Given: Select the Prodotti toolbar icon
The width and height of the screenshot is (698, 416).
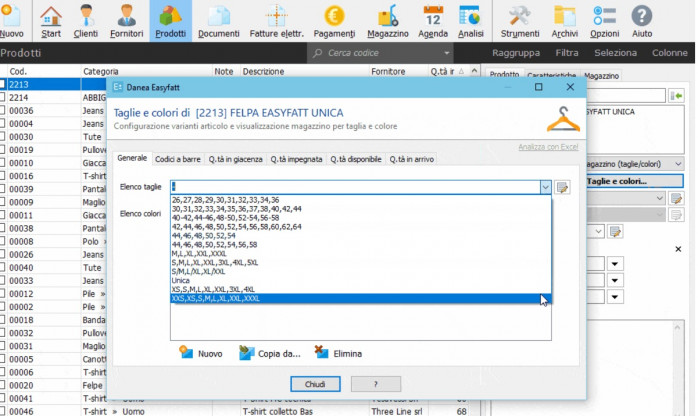Looking at the screenshot, I should (x=170, y=21).
